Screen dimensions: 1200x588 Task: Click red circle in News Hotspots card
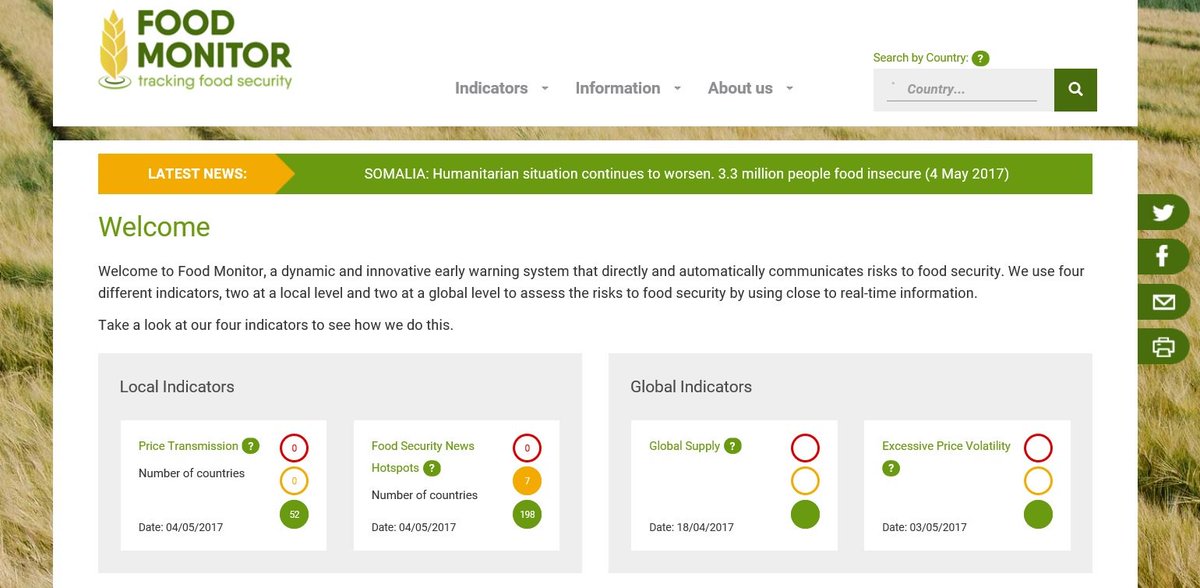point(527,448)
